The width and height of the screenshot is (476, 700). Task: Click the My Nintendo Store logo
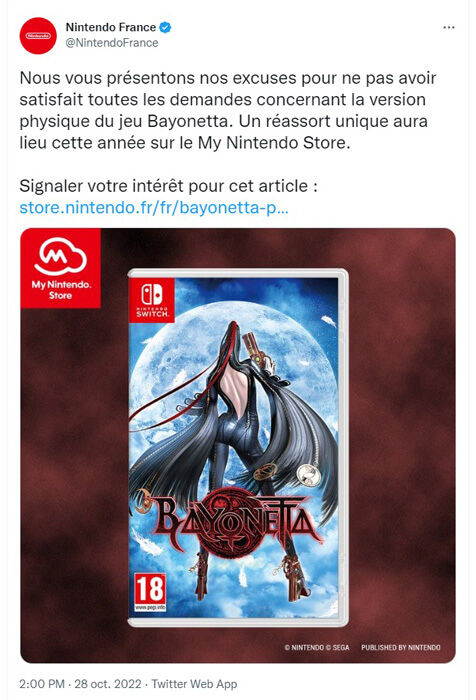pos(60,268)
